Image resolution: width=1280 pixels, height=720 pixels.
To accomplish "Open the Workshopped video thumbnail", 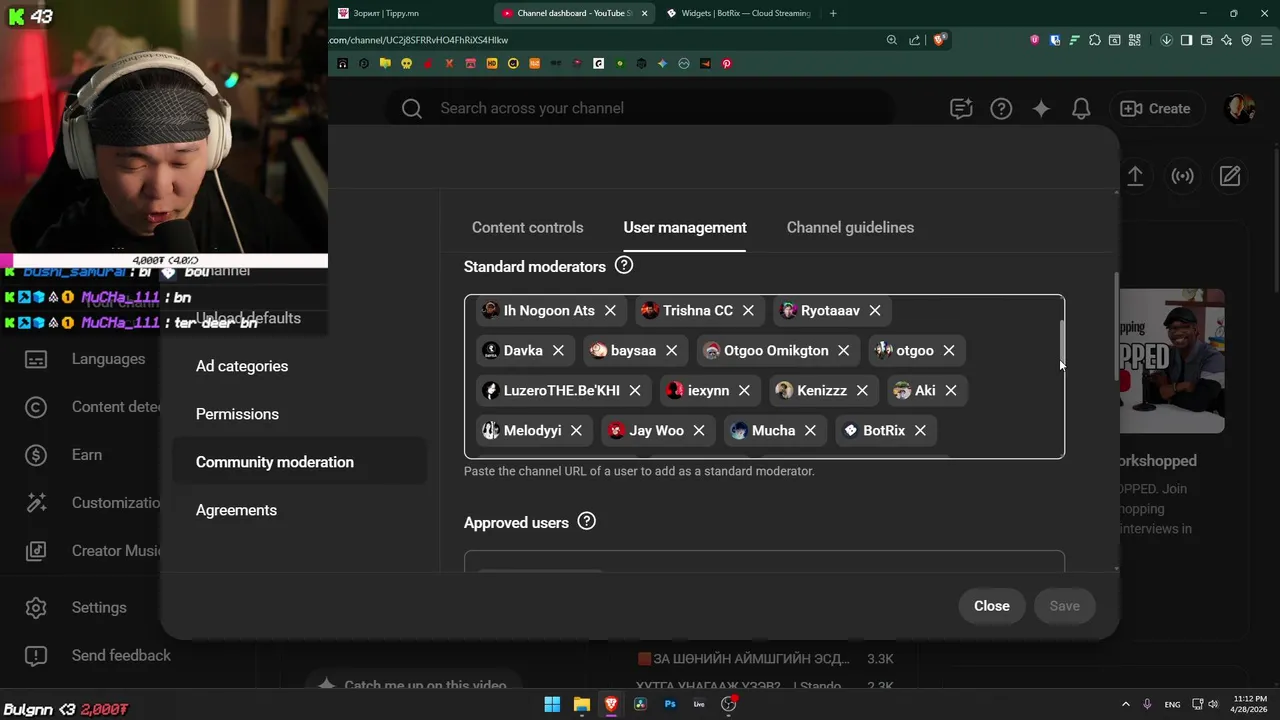I will point(1171,361).
